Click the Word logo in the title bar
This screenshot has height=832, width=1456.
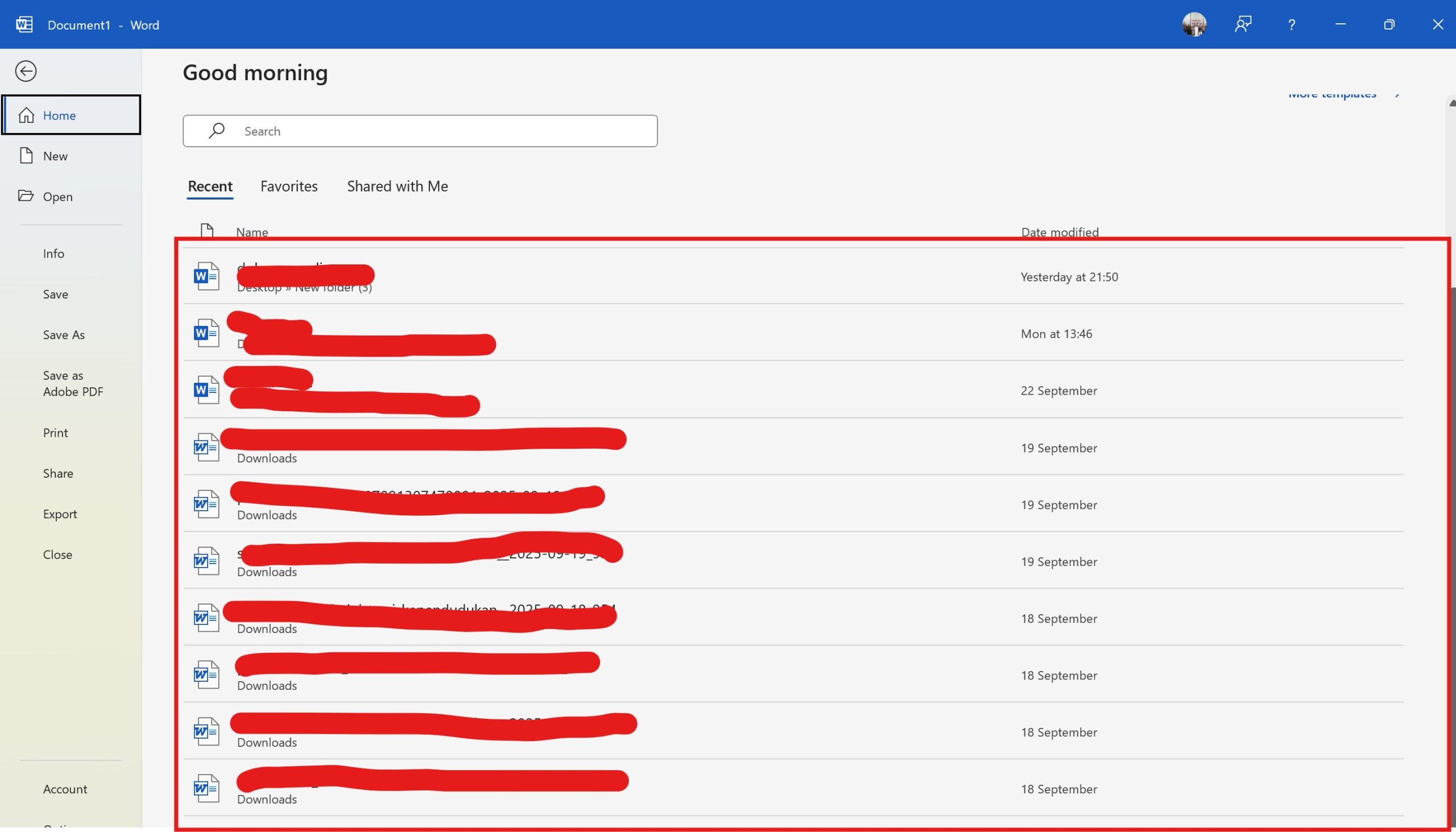[x=23, y=24]
